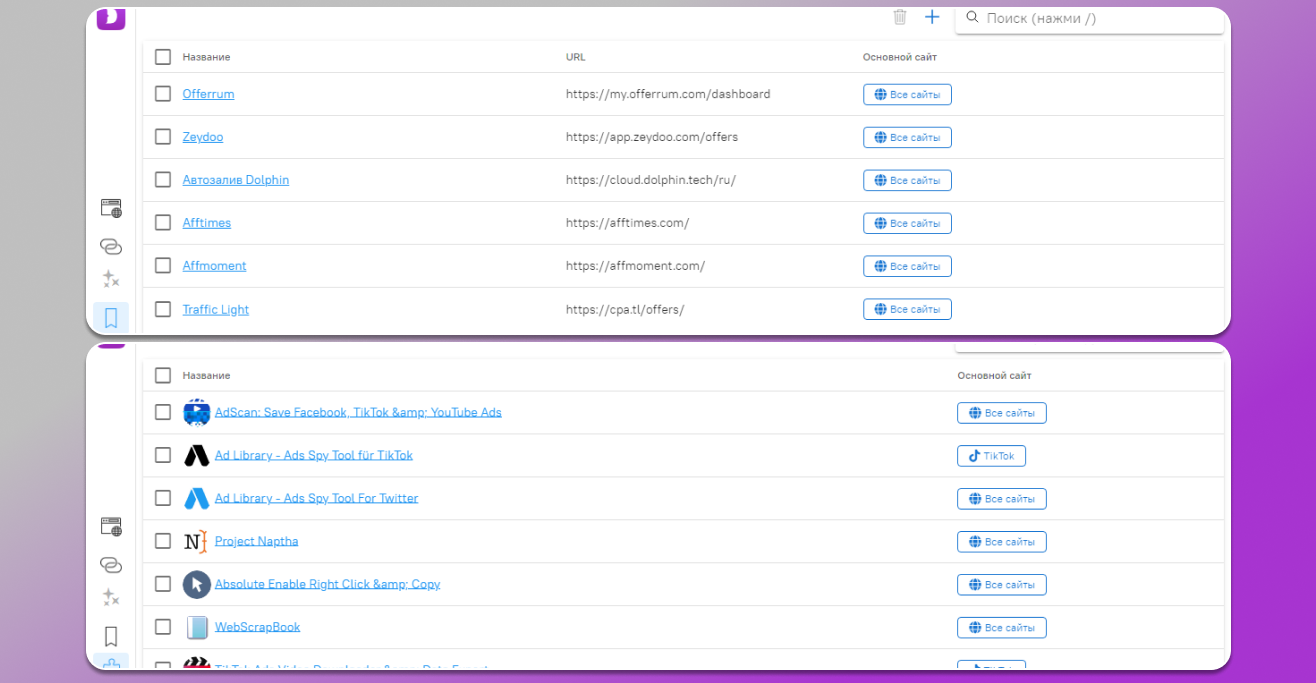1316x683 pixels.
Task: Click the plus icon to add bookmark
Action: tap(932, 17)
